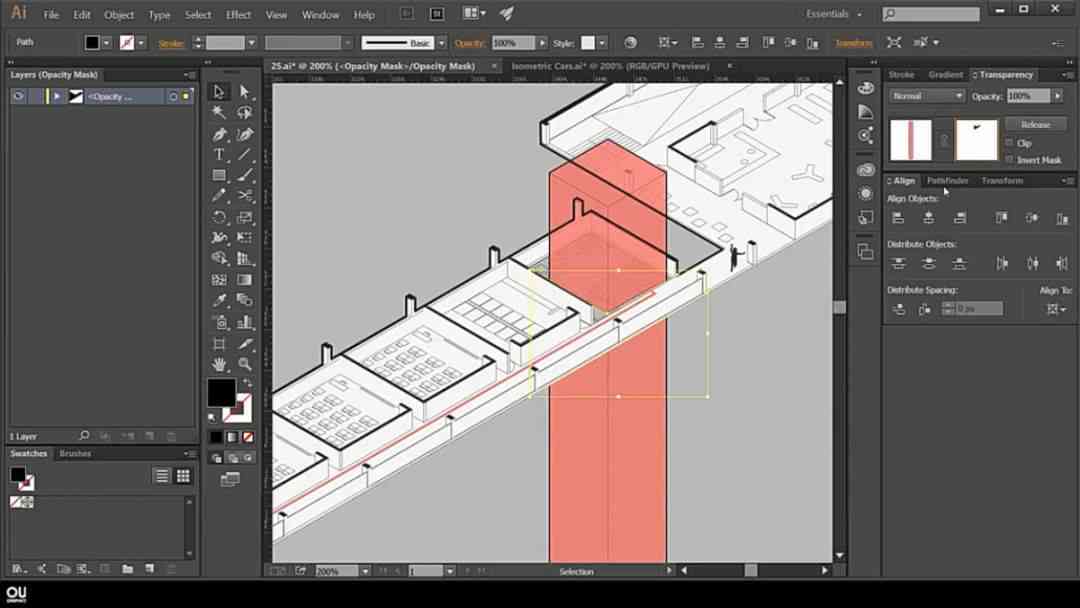Open the Essentials workspace dropdown
Viewport: 1080px width, 608px height.
tap(833, 14)
